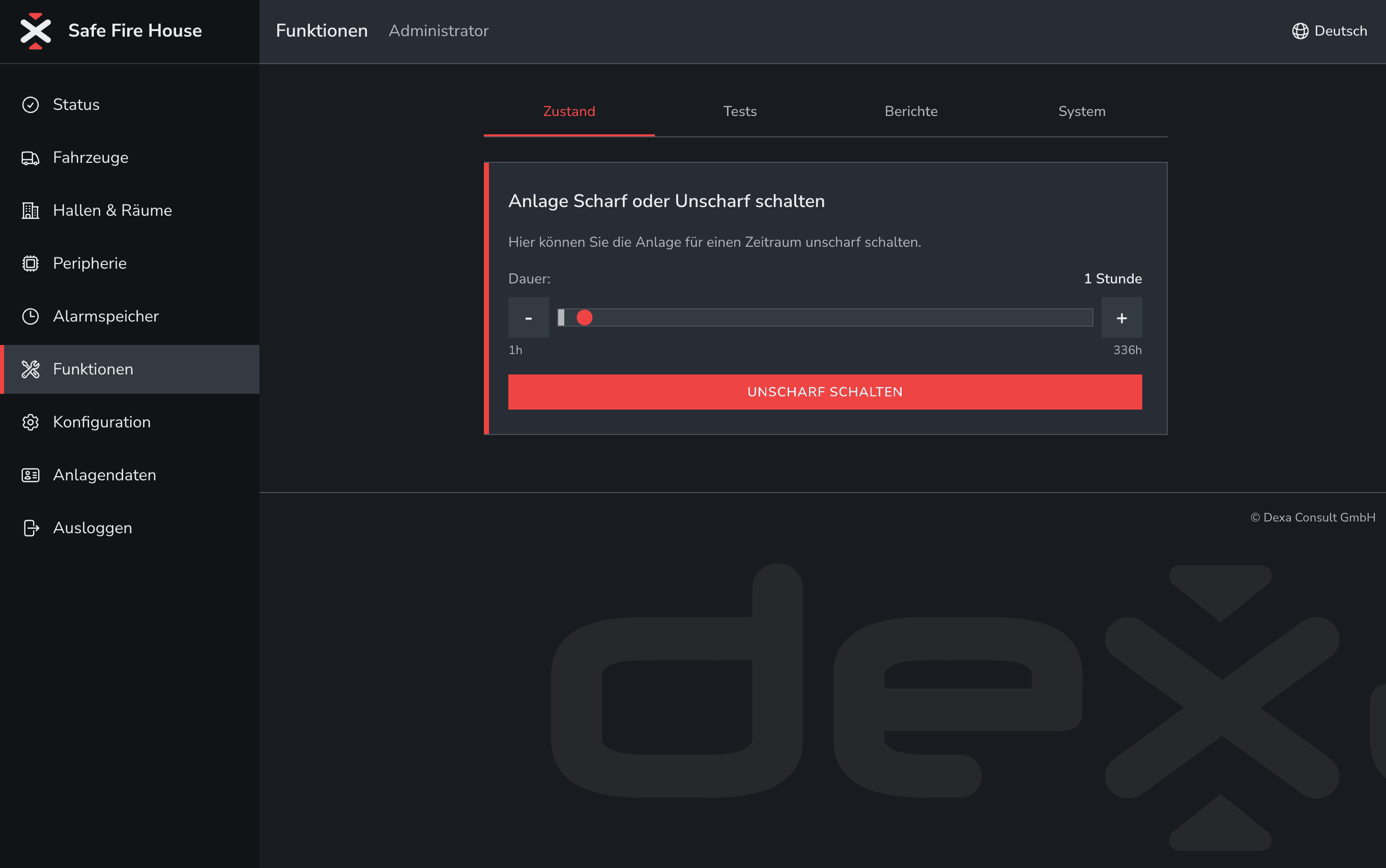Viewport: 1386px width, 868px height.
Task: Click the Ausloggen logout icon
Action: coord(31,528)
